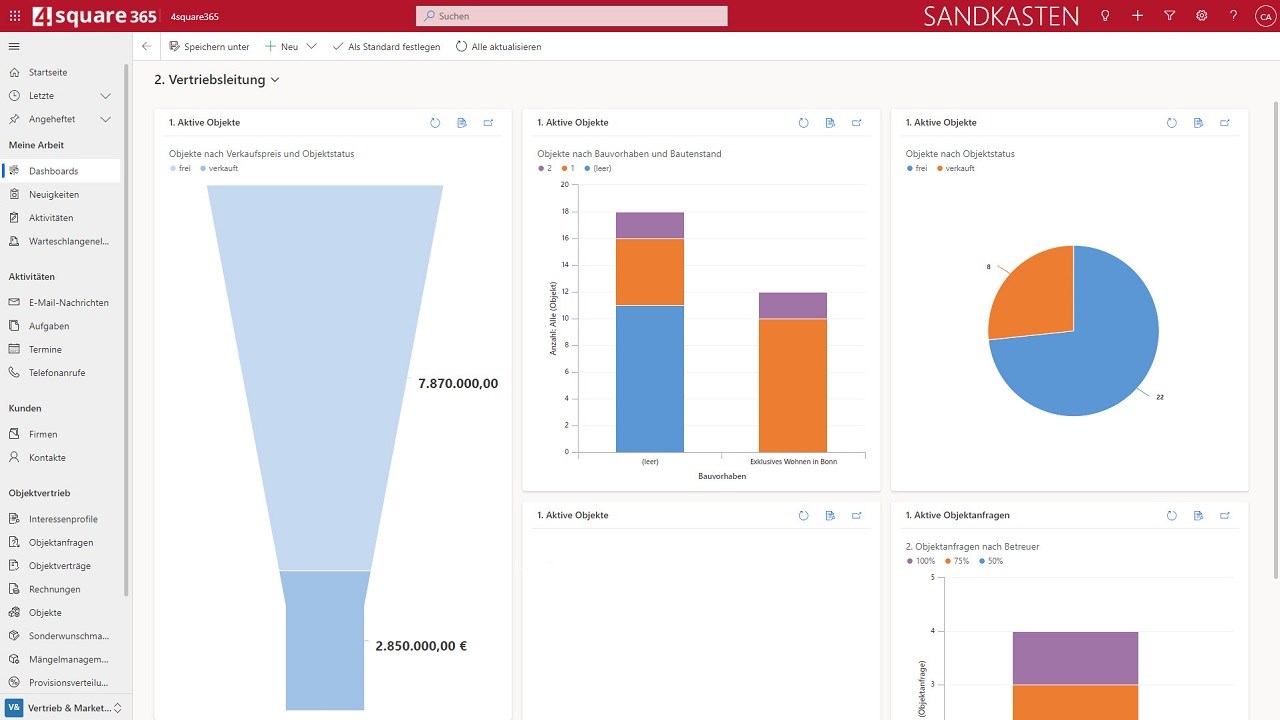Open Mängelmanagement in the sidebar
The width and height of the screenshot is (1280, 720).
click(x=60, y=660)
